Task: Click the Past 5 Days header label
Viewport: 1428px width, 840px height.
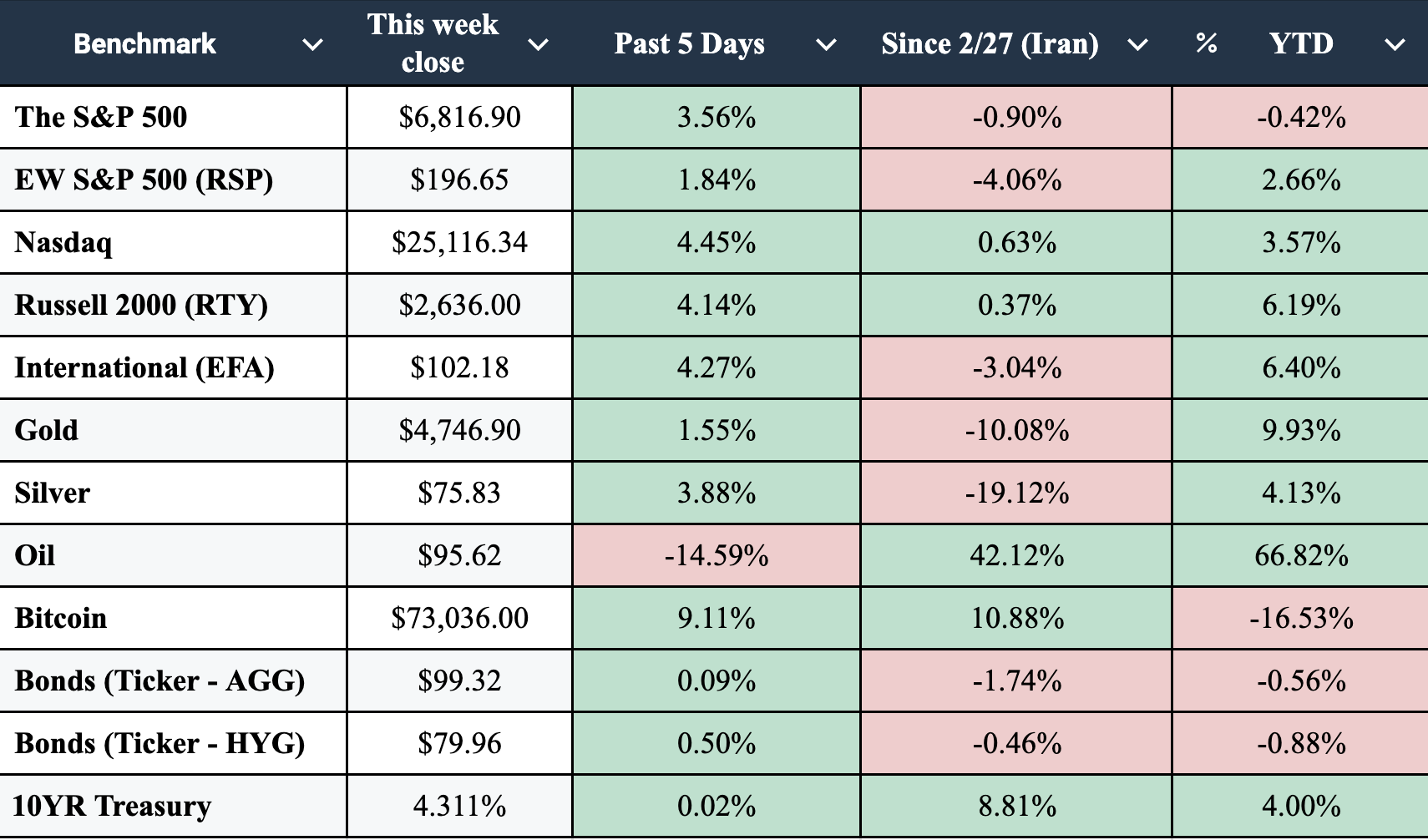Action: (689, 43)
